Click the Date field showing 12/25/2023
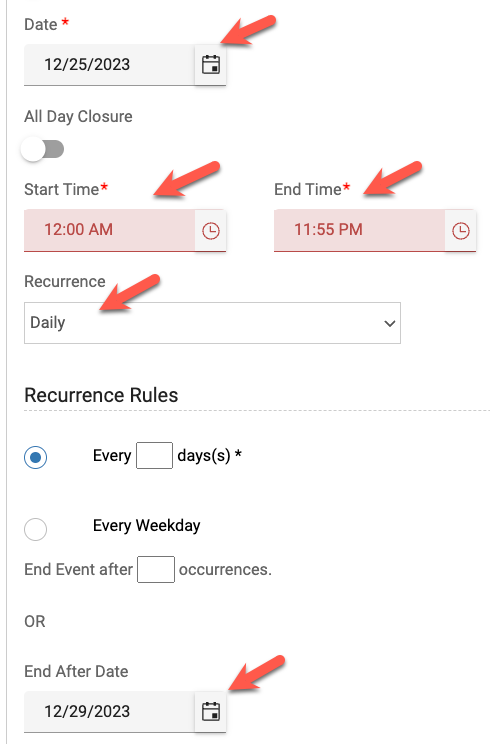The height and width of the screenshot is (744, 490). click(x=110, y=65)
